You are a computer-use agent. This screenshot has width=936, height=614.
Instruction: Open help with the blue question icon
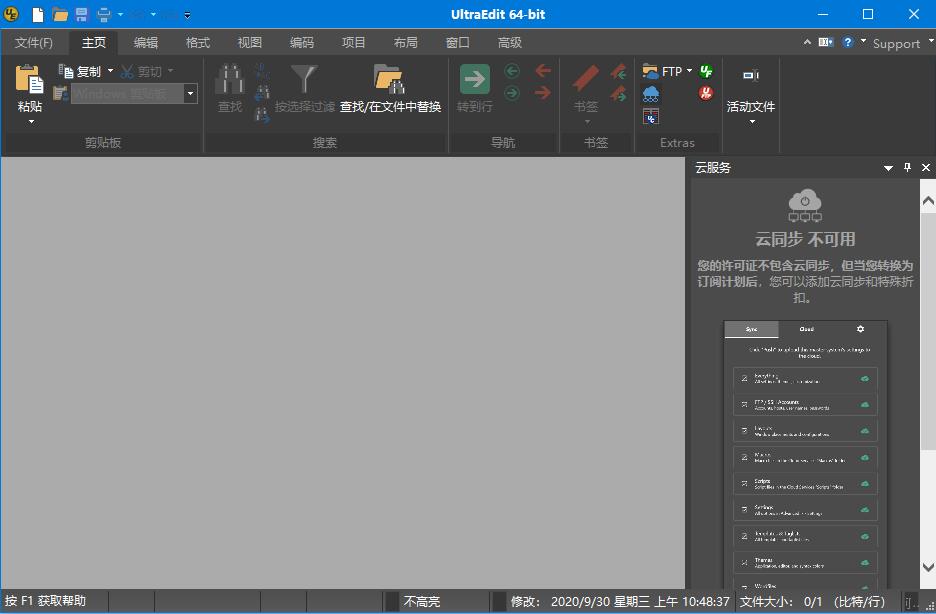[848, 42]
